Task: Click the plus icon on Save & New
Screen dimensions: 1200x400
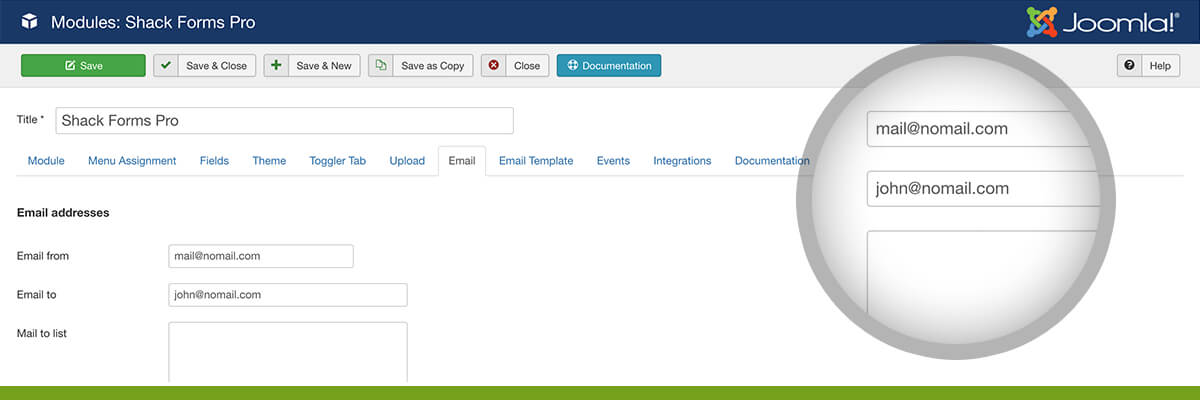Action: pos(276,66)
